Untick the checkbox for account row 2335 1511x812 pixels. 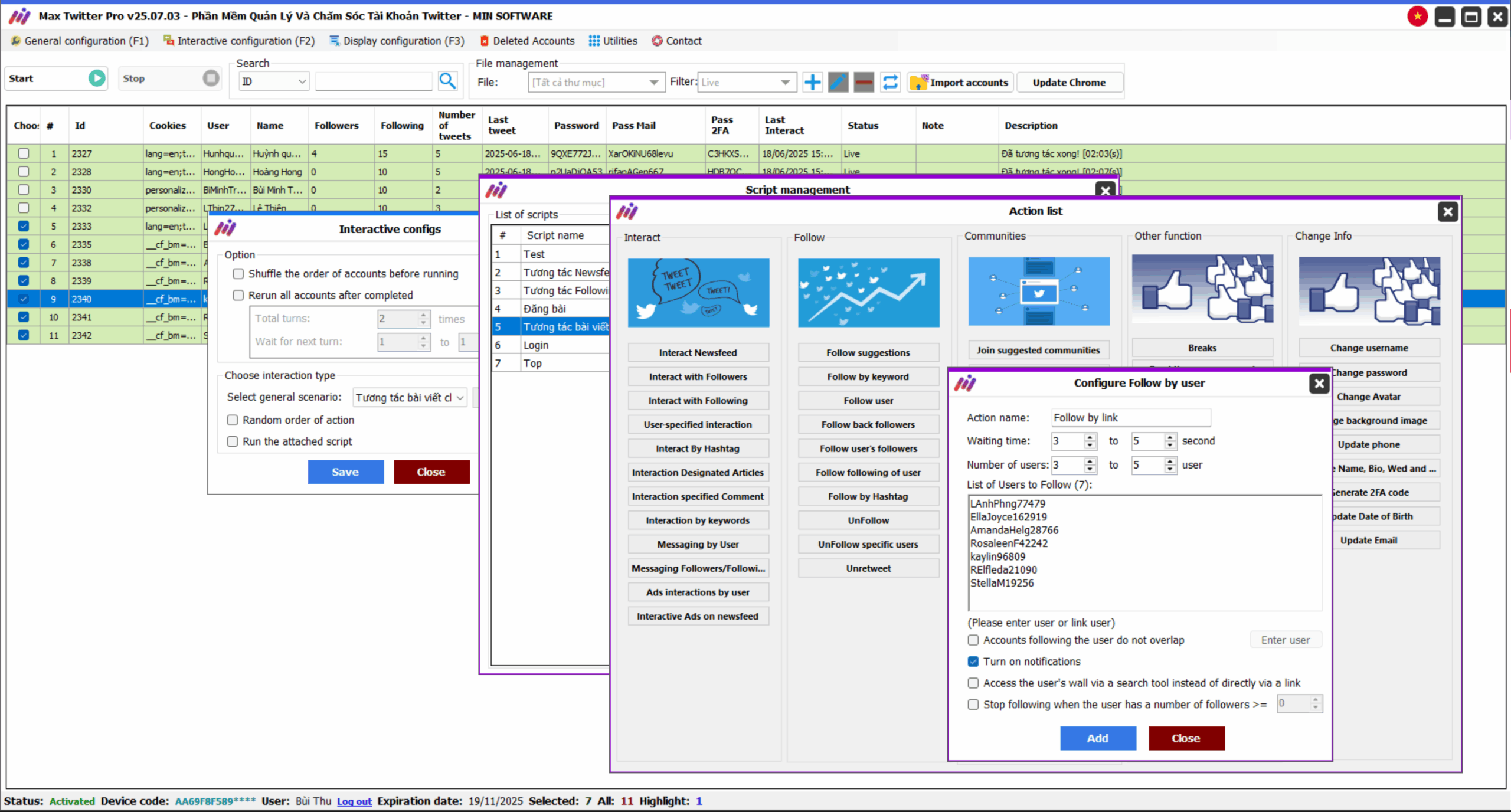coord(24,244)
